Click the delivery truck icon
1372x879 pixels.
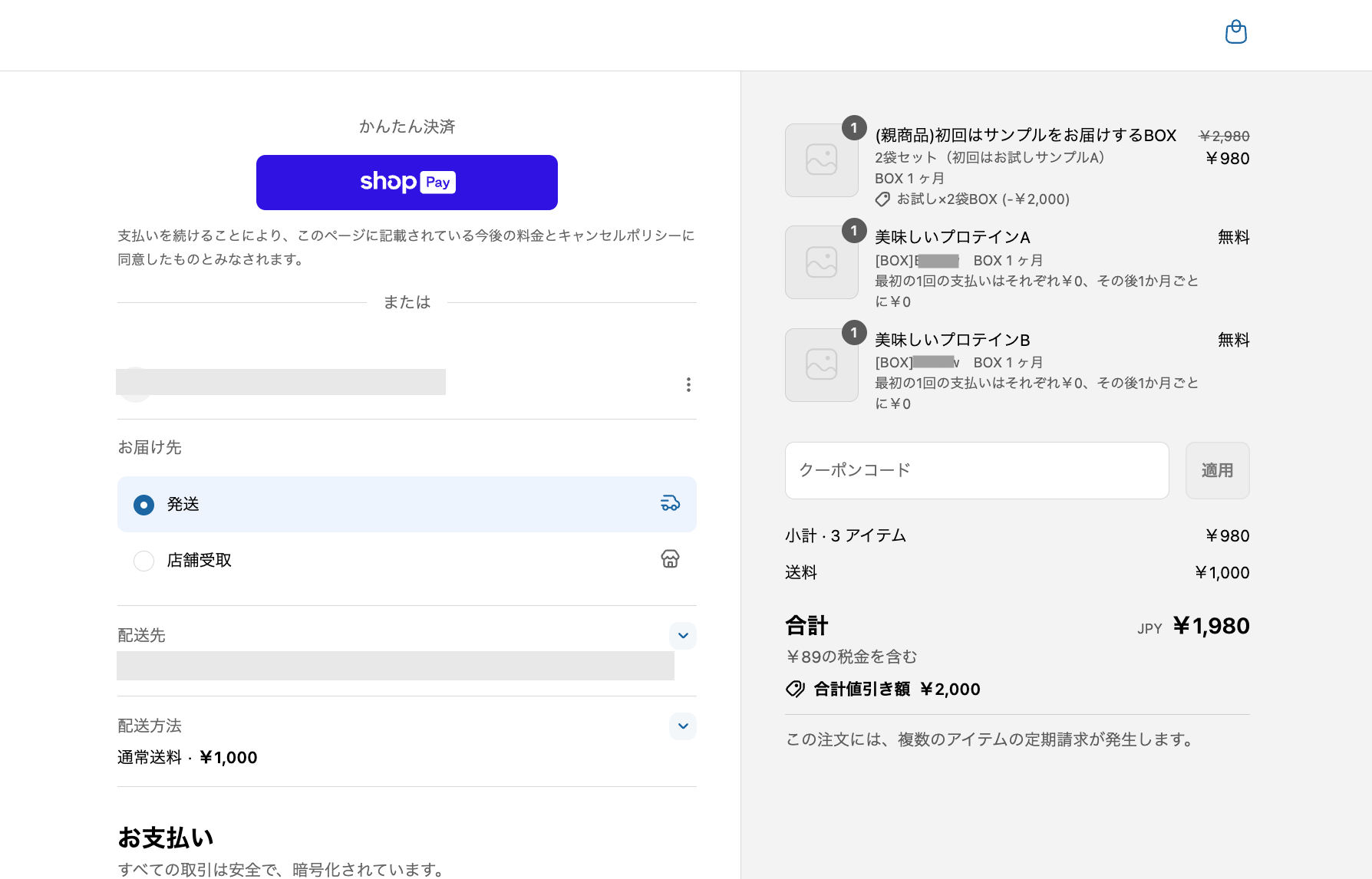point(670,503)
